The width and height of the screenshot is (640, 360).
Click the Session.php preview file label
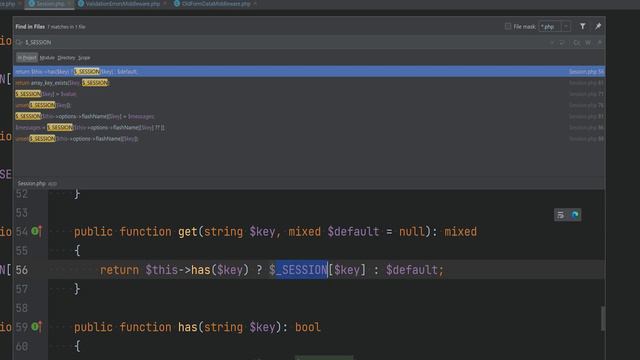click(x=31, y=184)
